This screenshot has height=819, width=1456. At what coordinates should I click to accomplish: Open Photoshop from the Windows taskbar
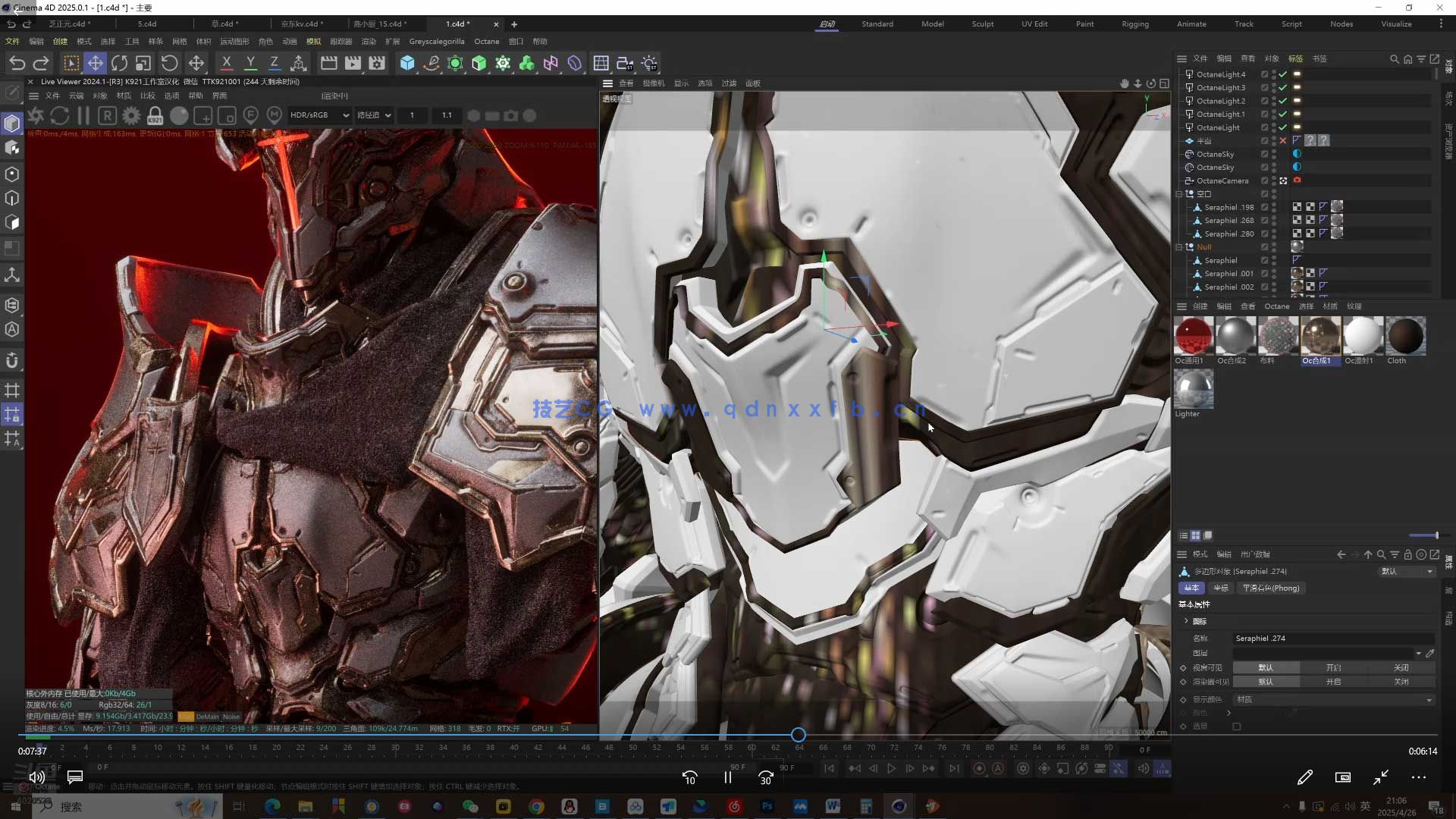767,806
